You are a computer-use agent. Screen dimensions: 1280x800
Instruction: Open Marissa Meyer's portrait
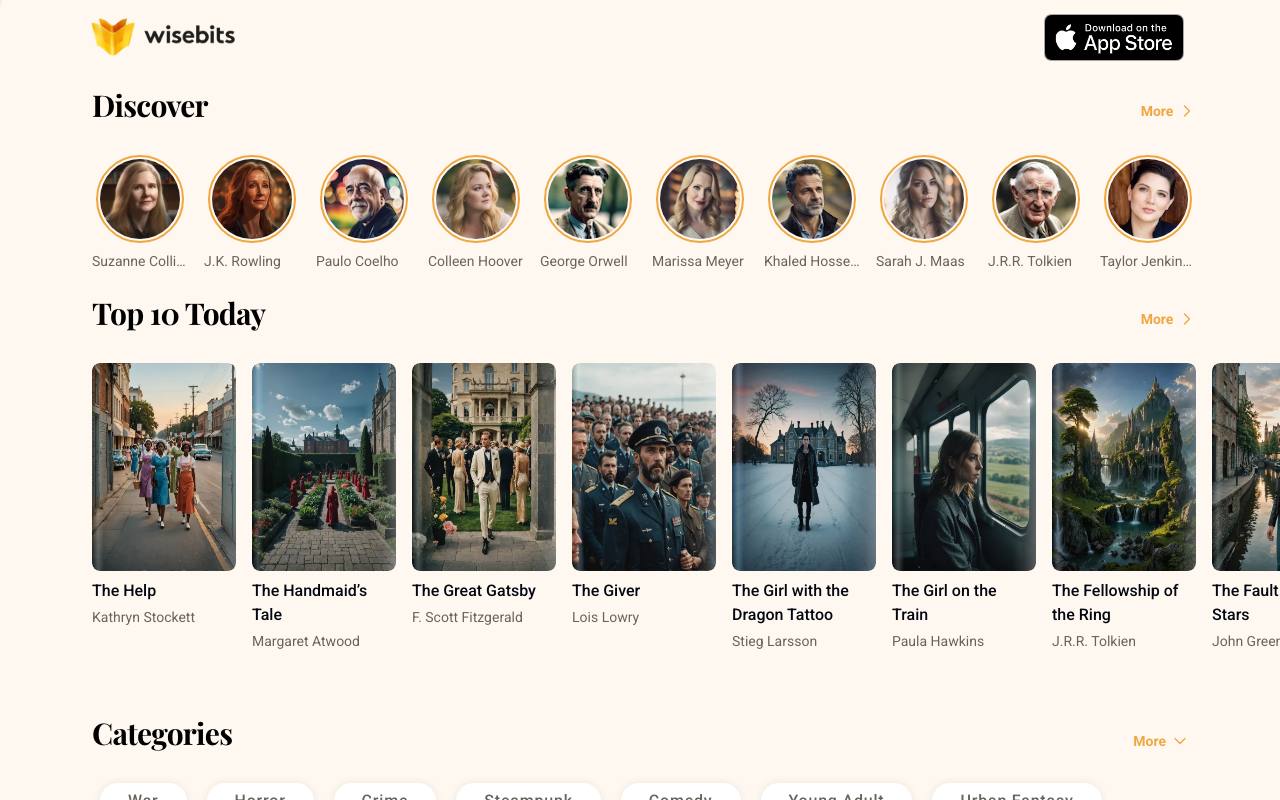[x=700, y=199]
